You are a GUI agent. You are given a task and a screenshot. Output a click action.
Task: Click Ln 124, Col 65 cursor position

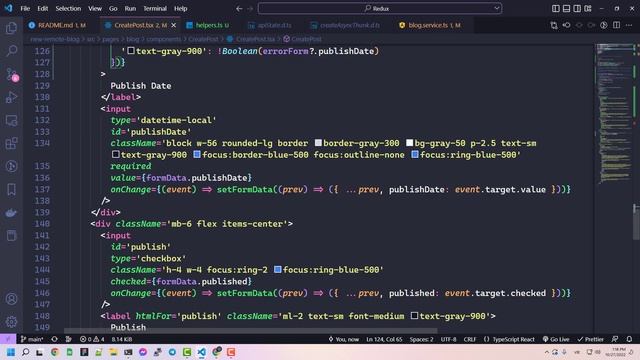pyautogui.click(x=384, y=339)
